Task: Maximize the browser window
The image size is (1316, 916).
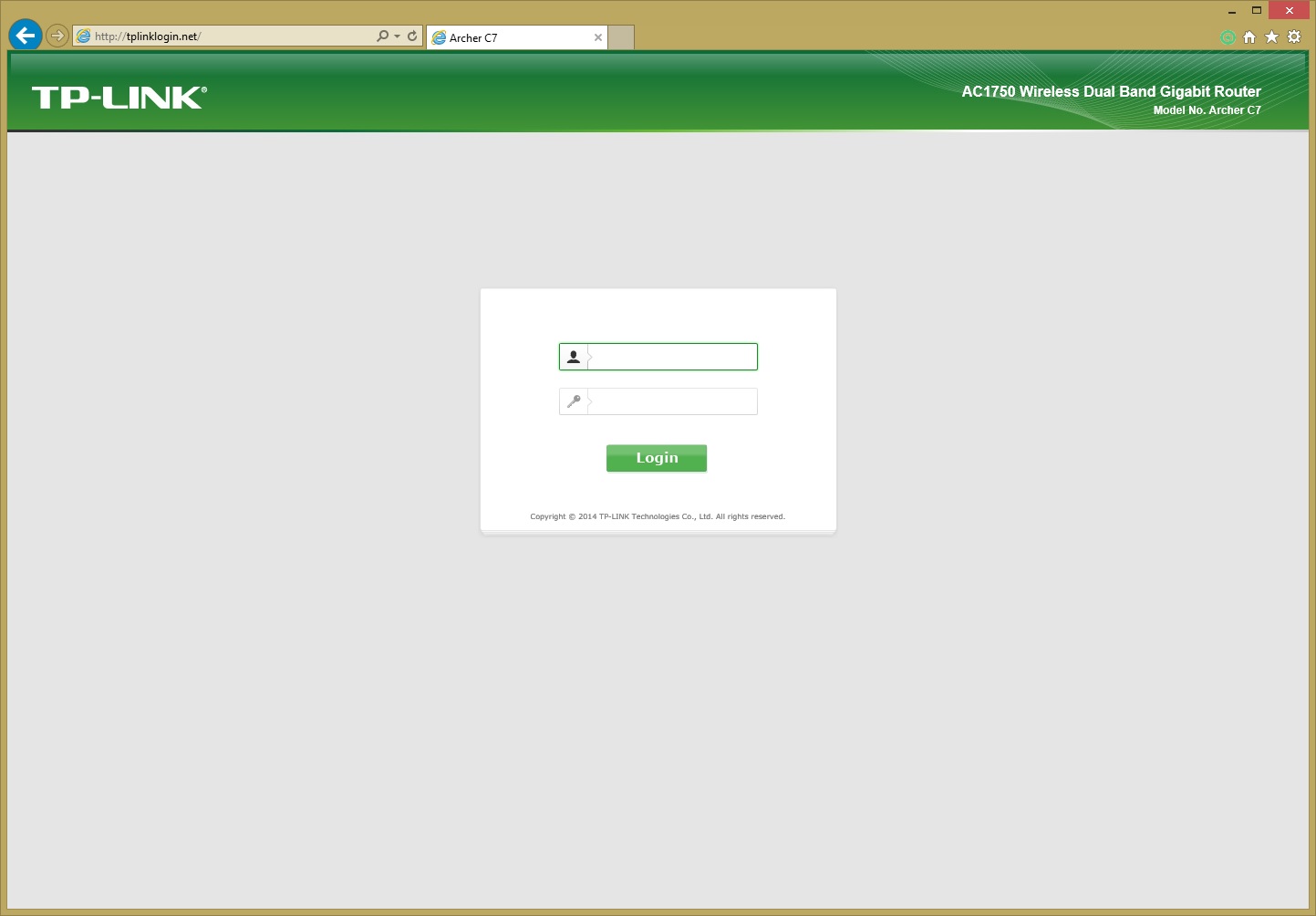Action: (x=1256, y=11)
